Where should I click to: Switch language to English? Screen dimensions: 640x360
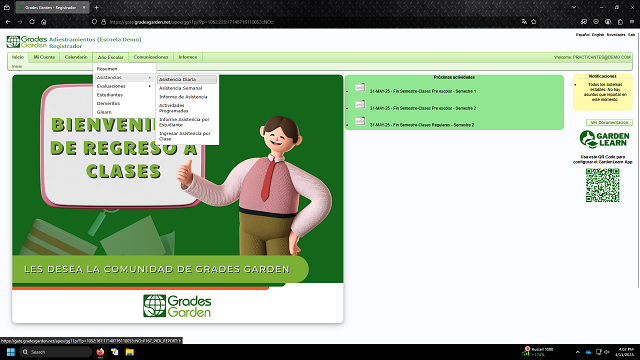[x=598, y=35]
